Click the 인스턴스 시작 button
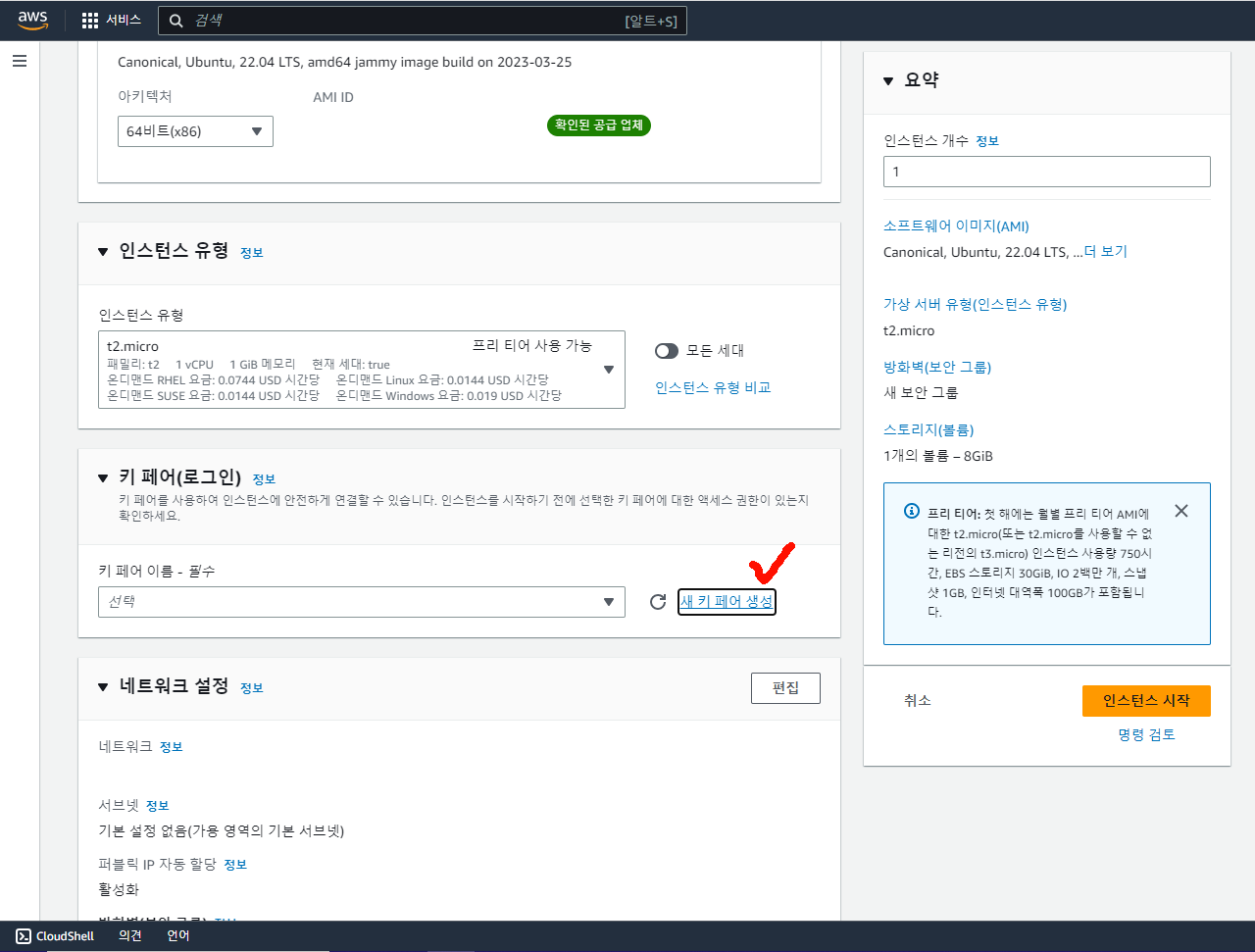Screen dimensions: 1255x952 pos(1146,701)
